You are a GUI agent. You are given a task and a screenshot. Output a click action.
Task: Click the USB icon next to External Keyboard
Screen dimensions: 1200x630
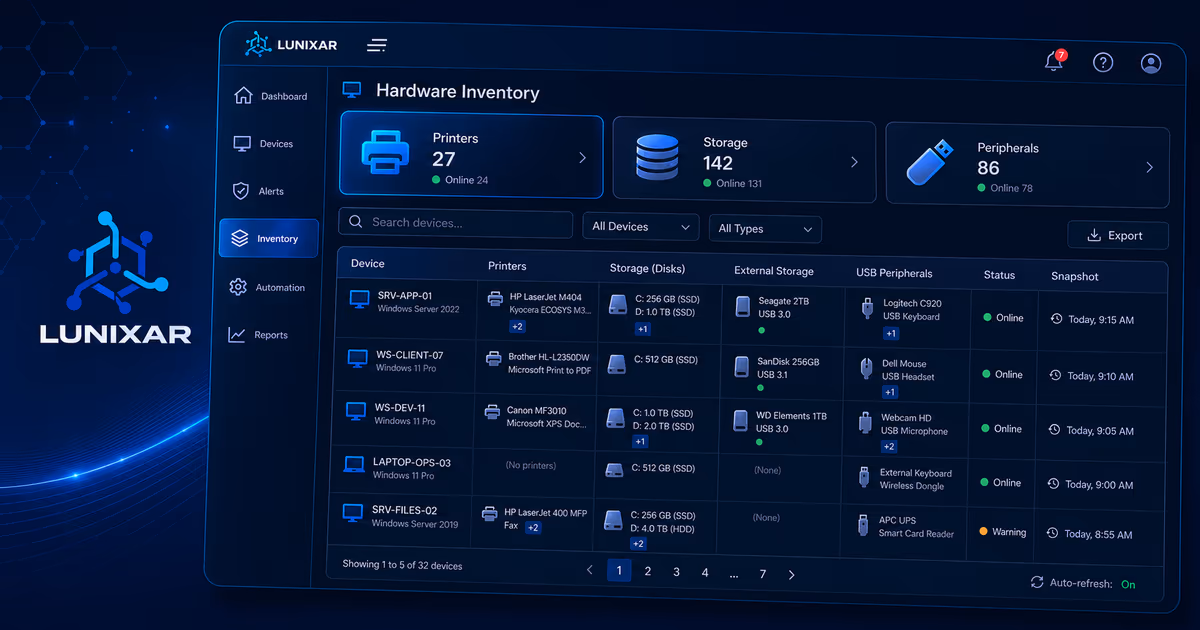[x=863, y=478]
